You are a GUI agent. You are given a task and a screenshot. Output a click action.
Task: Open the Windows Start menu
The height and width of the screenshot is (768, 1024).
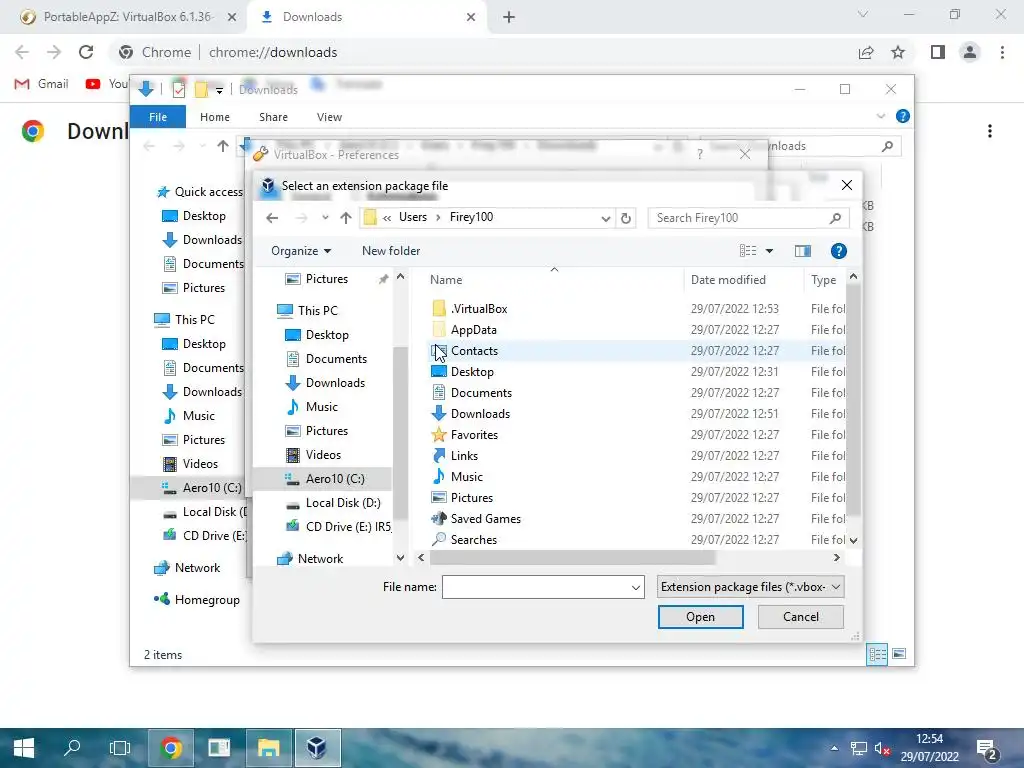[24, 748]
